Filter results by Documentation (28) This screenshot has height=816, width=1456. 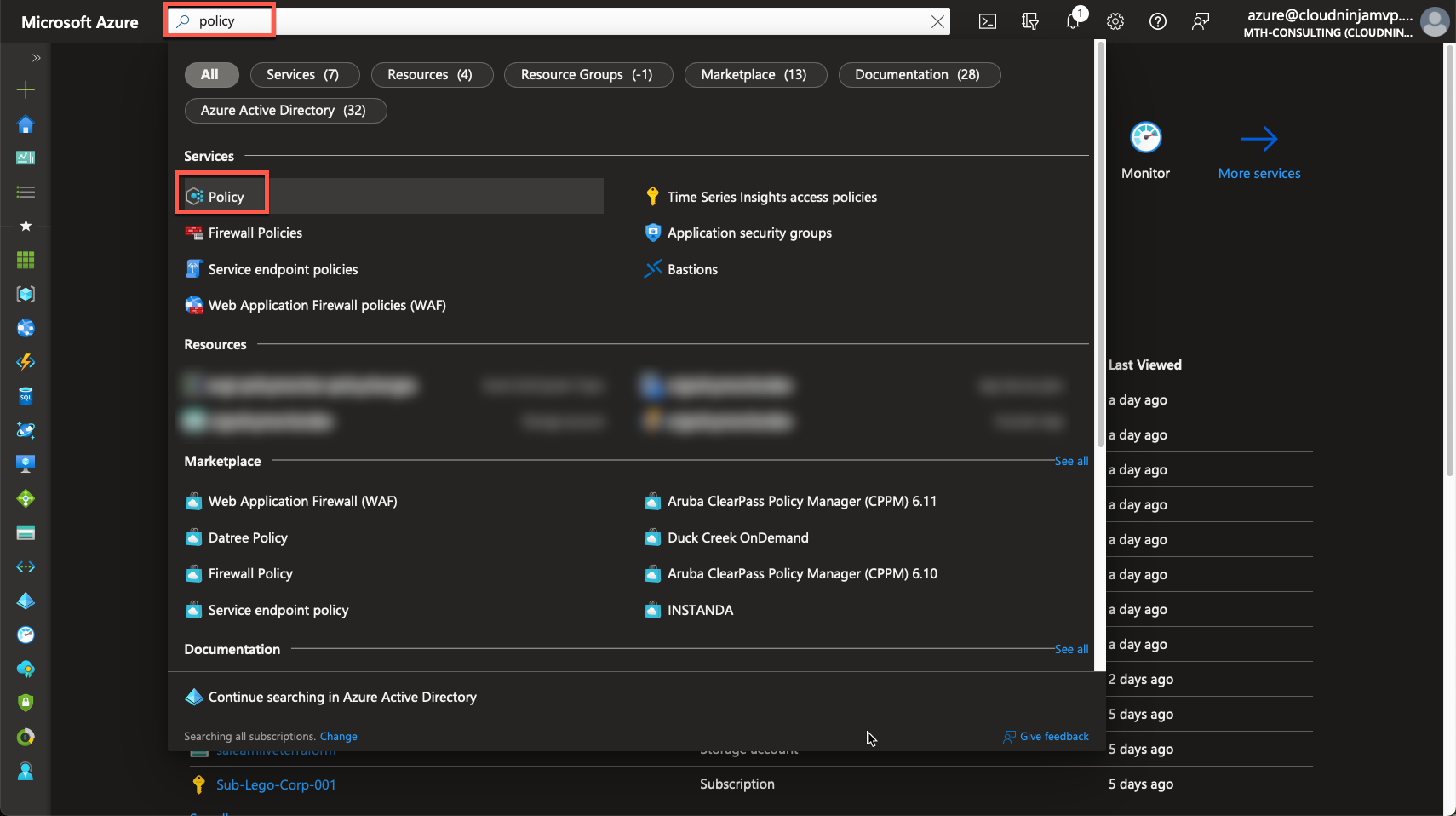919,75
